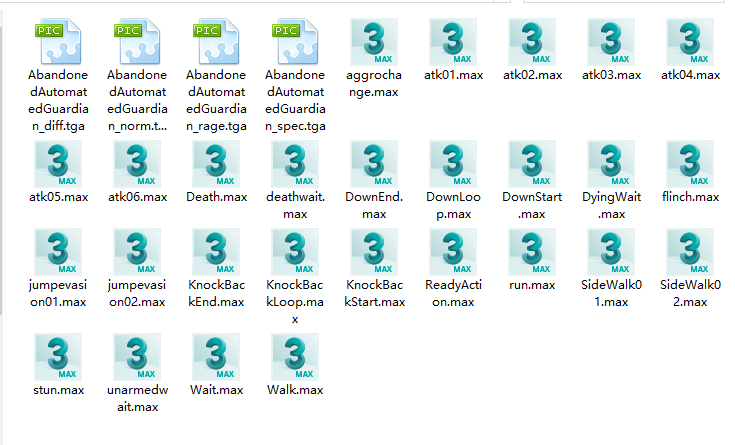Screen dimensions: 735x445
Task: Select the DownStart.max file icon
Action: click(x=532, y=164)
